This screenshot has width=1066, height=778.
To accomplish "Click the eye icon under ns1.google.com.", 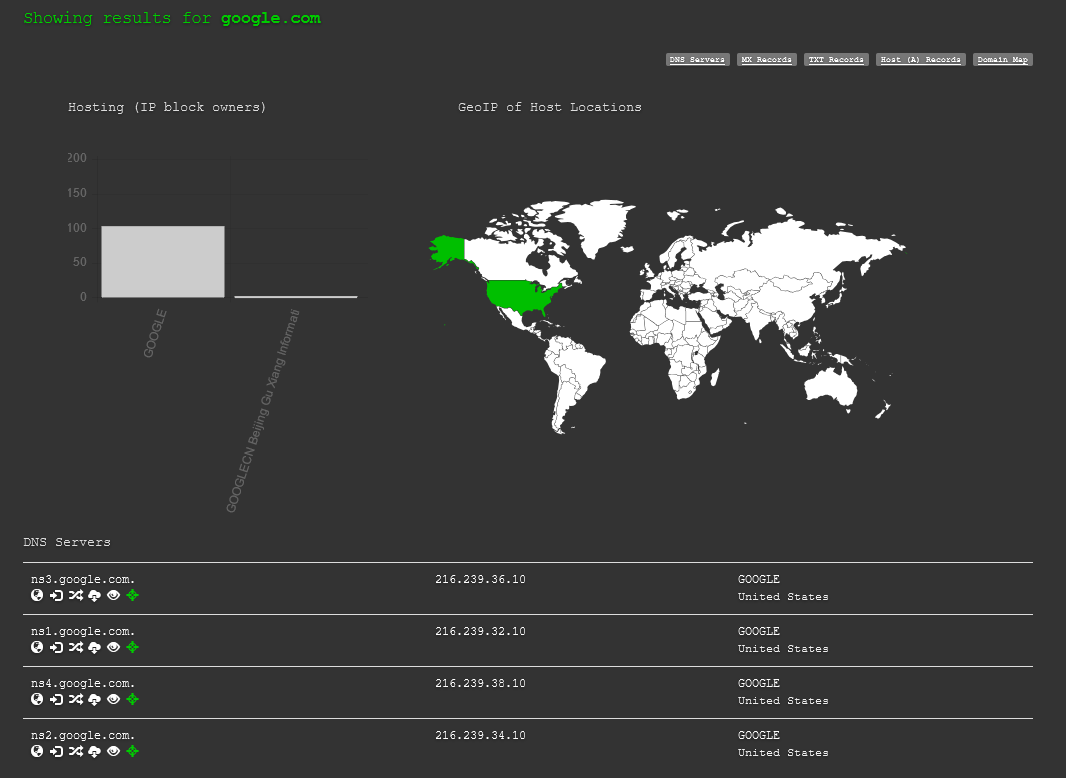I will tap(114, 647).
